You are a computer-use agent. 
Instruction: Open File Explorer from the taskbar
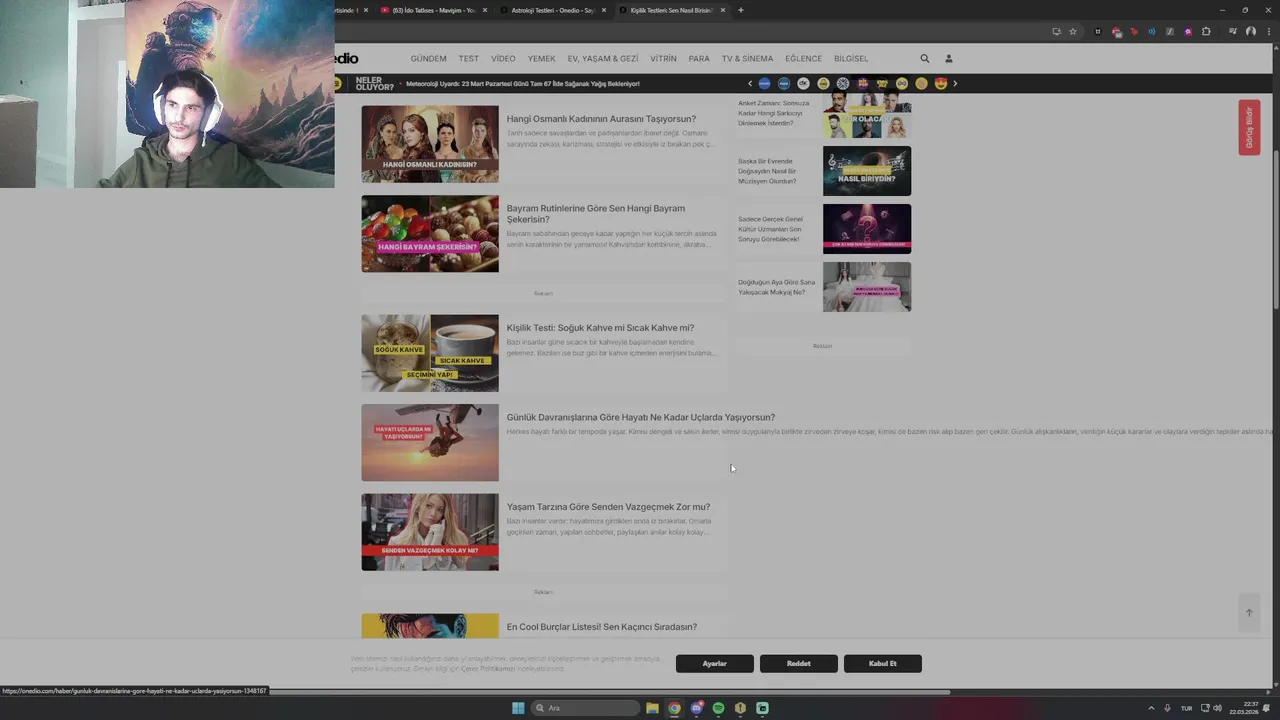pyautogui.click(x=652, y=708)
